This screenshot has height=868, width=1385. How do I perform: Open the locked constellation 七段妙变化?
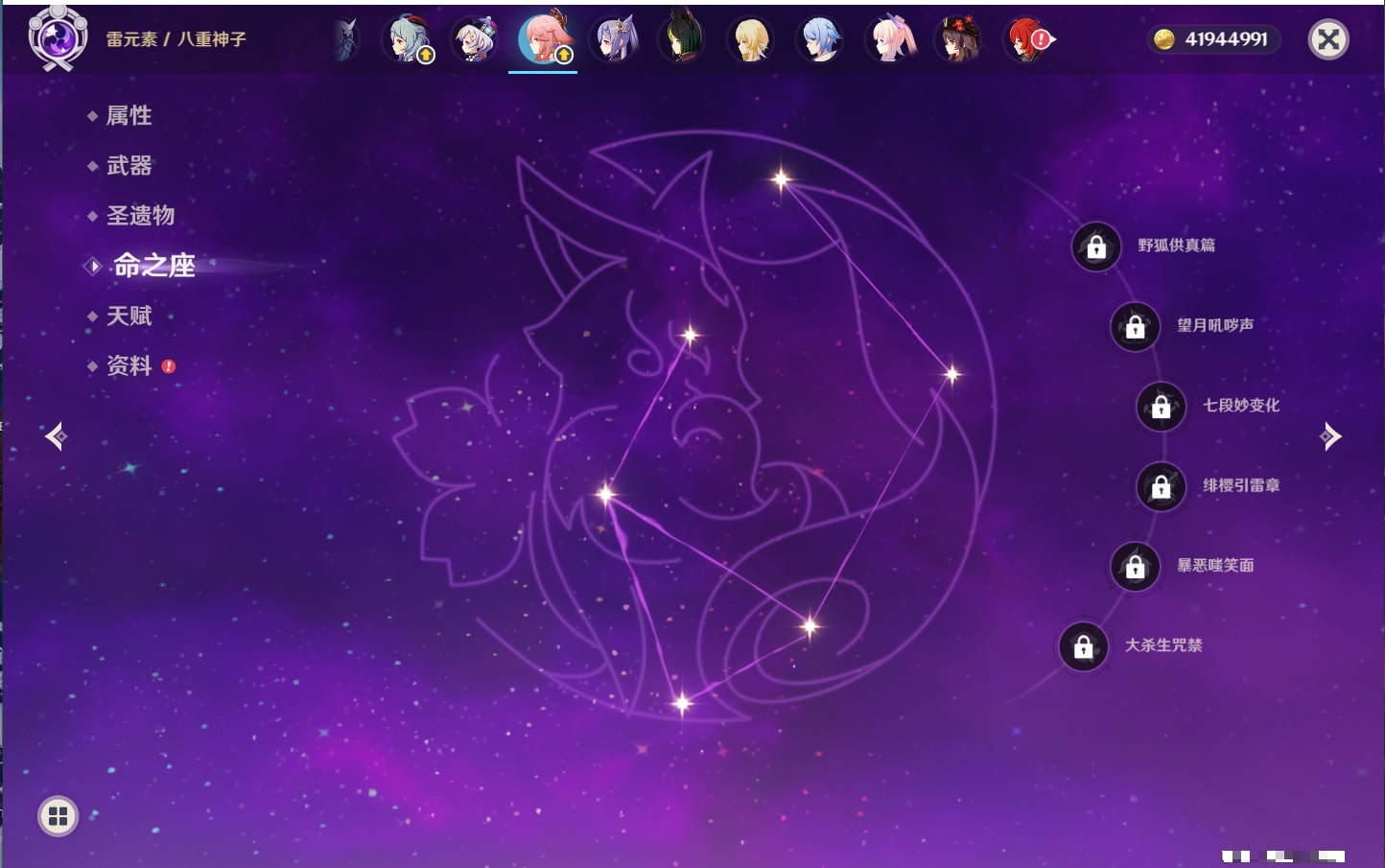tap(1162, 407)
